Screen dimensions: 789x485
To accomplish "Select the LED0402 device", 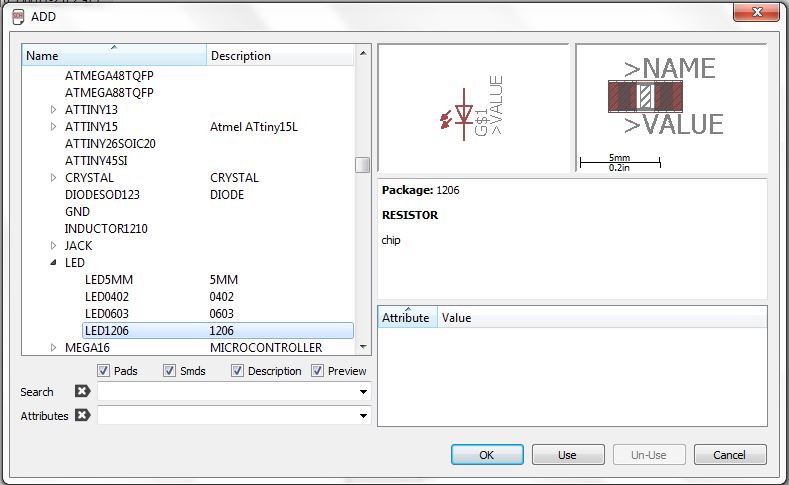I will point(107,296).
